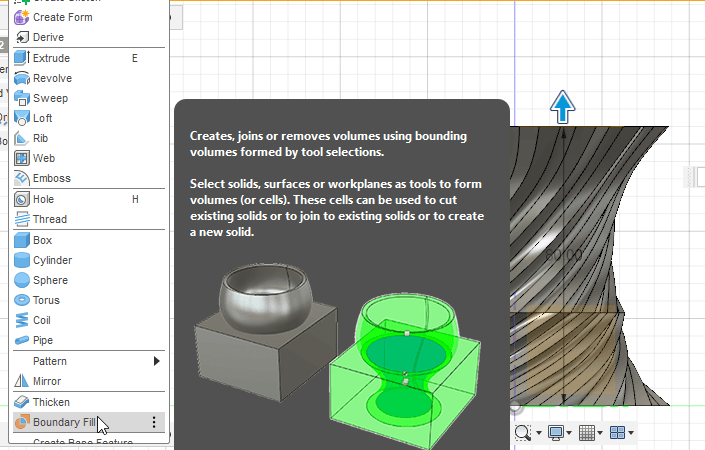Click the blue up arrow manipulator

tap(562, 107)
